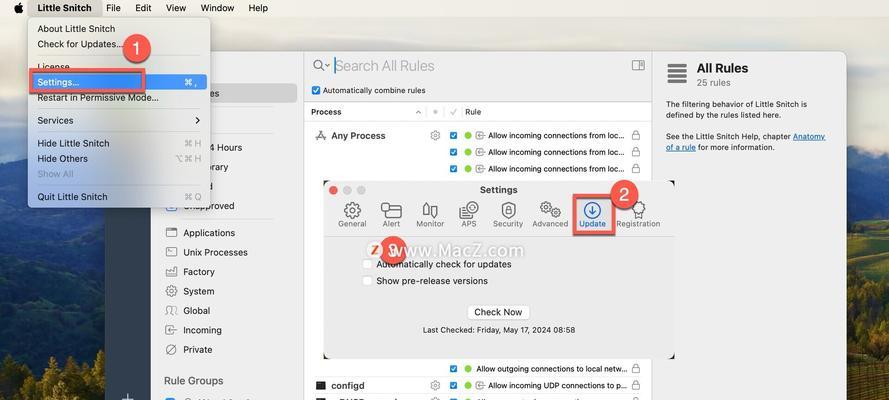Select Allow incoming UDP connections rule text
Screen dimensions: 889x400
556,386
